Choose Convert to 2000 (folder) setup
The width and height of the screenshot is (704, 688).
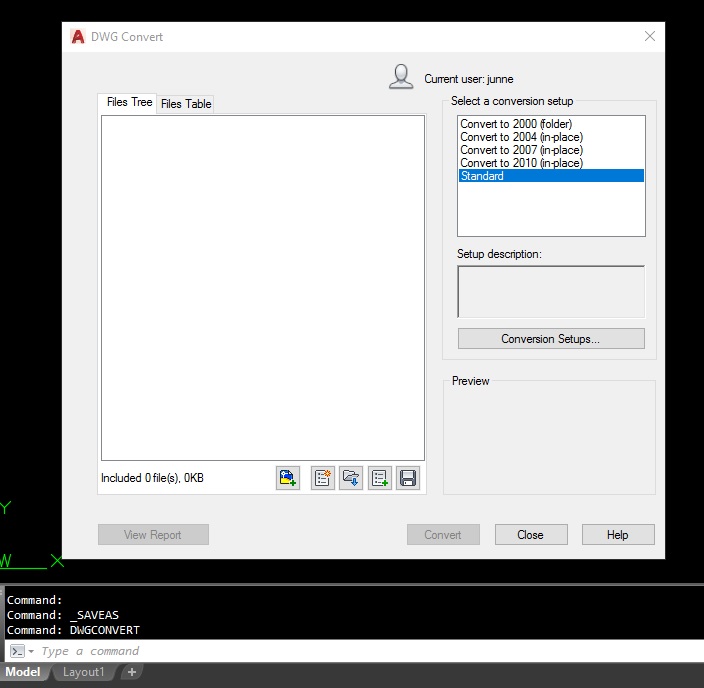tap(516, 123)
